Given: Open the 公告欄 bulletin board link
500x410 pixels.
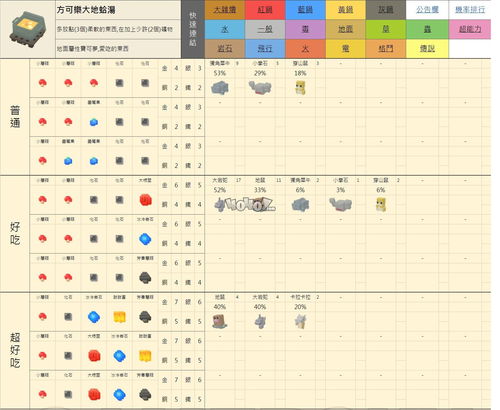Looking at the screenshot, I should pos(427,10).
